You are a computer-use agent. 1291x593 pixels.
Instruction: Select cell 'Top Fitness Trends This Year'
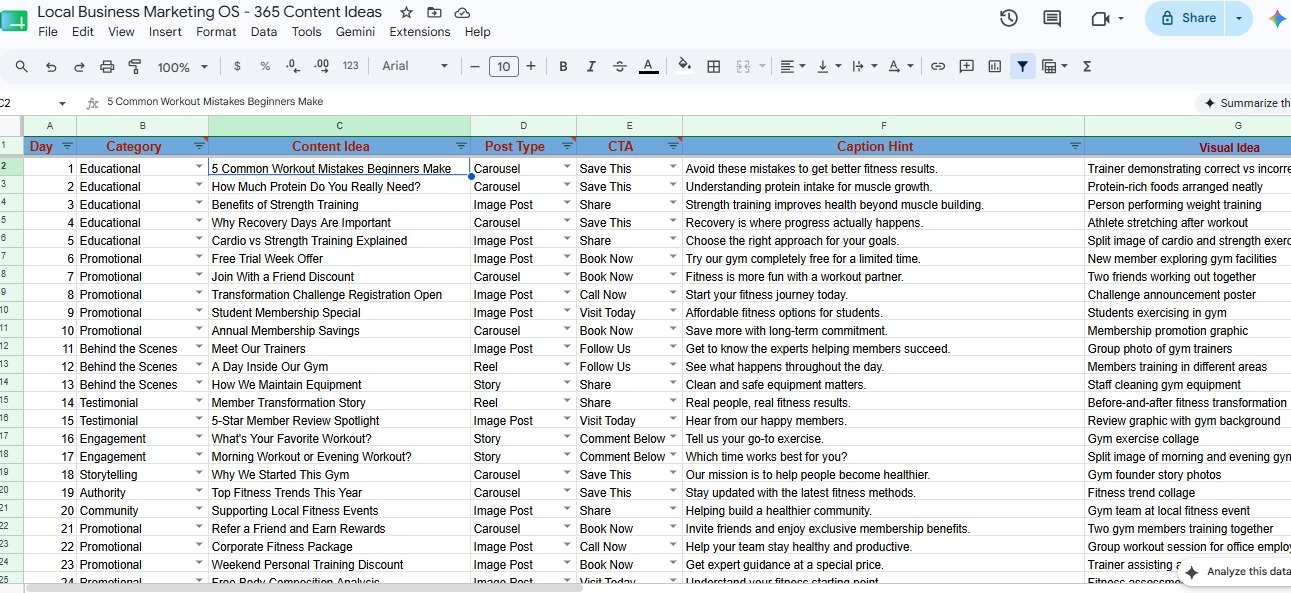pyautogui.click(x=339, y=493)
